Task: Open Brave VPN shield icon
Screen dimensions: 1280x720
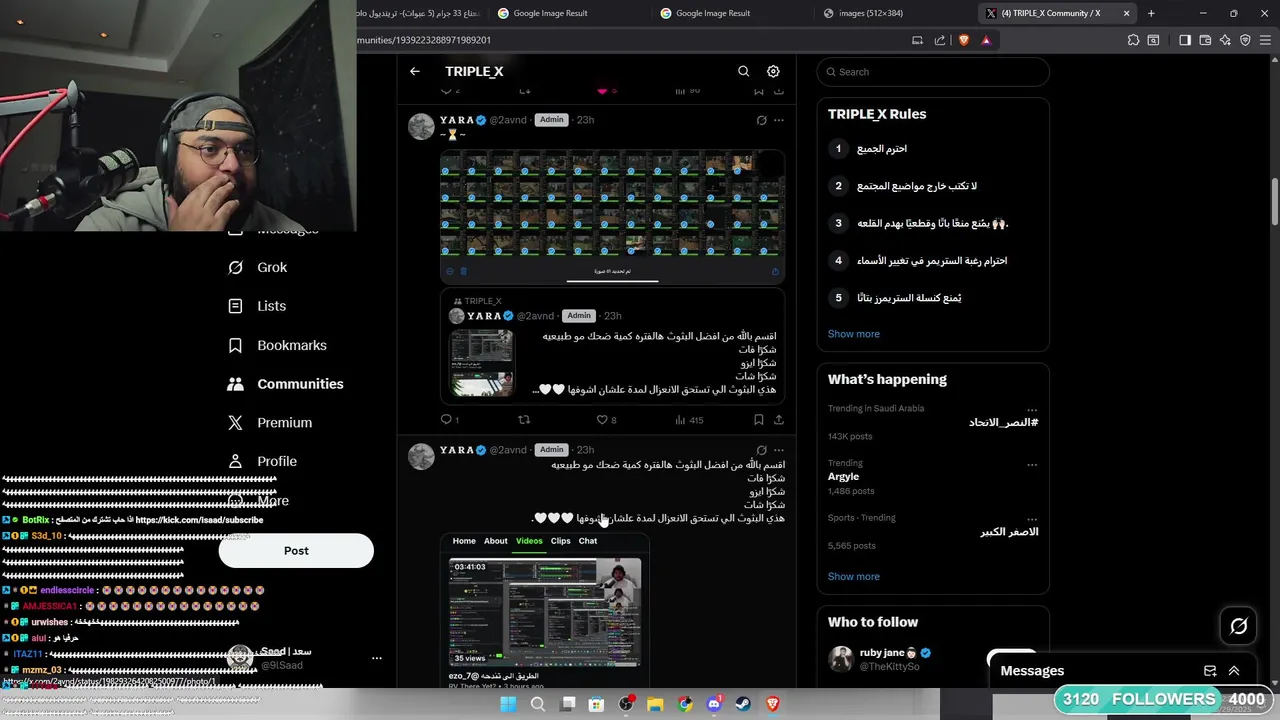Action: [1245, 40]
